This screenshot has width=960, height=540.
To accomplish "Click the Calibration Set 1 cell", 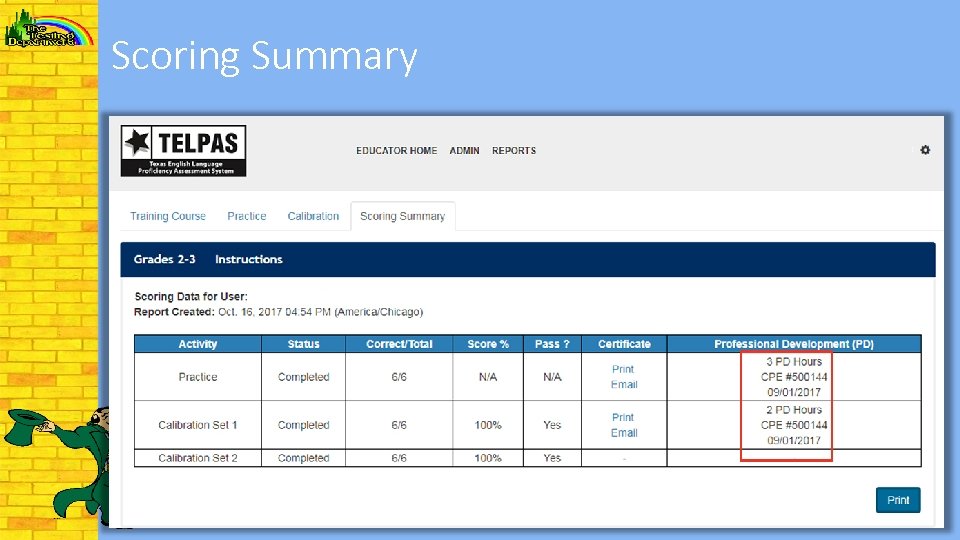I will coord(198,425).
